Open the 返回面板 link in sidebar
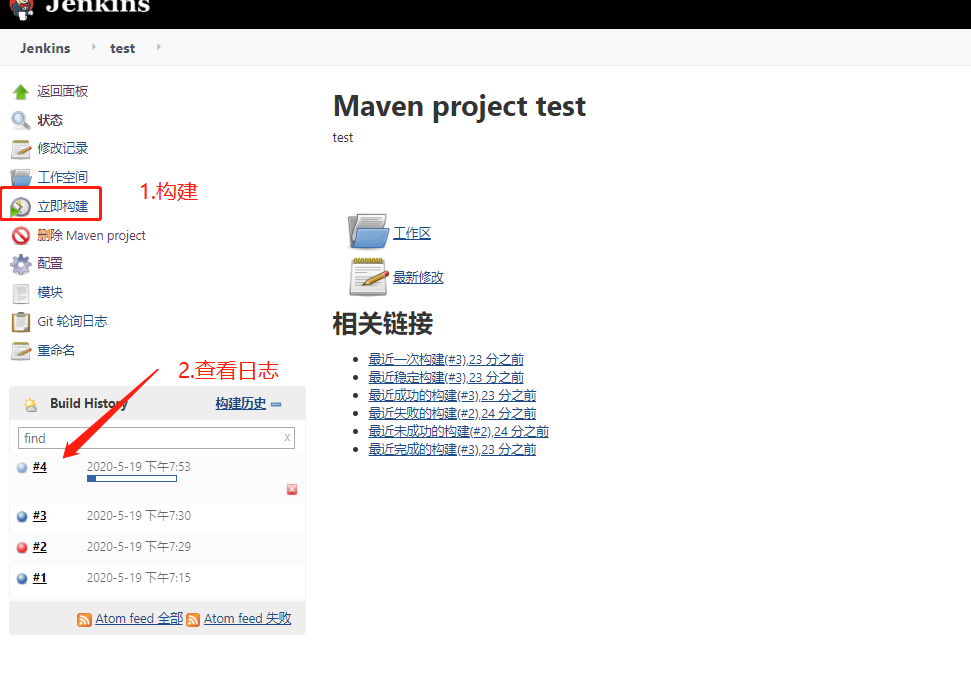971x675 pixels. [x=63, y=91]
